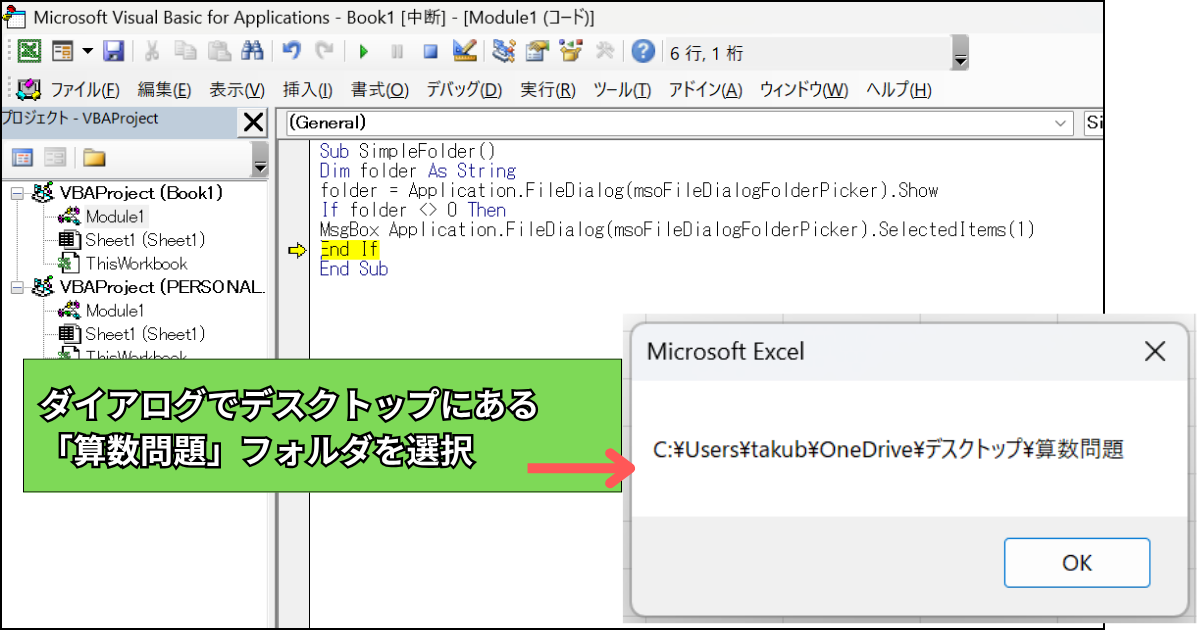Click the yellow execution arrow in margin
This screenshot has width=1200, height=630.
tap(295, 251)
